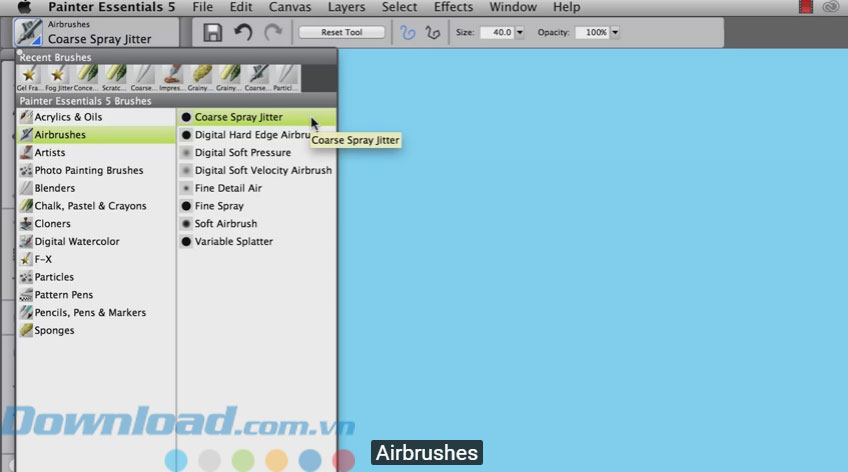Open the Painter Essentials 5 application menu

tap(111, 7)
